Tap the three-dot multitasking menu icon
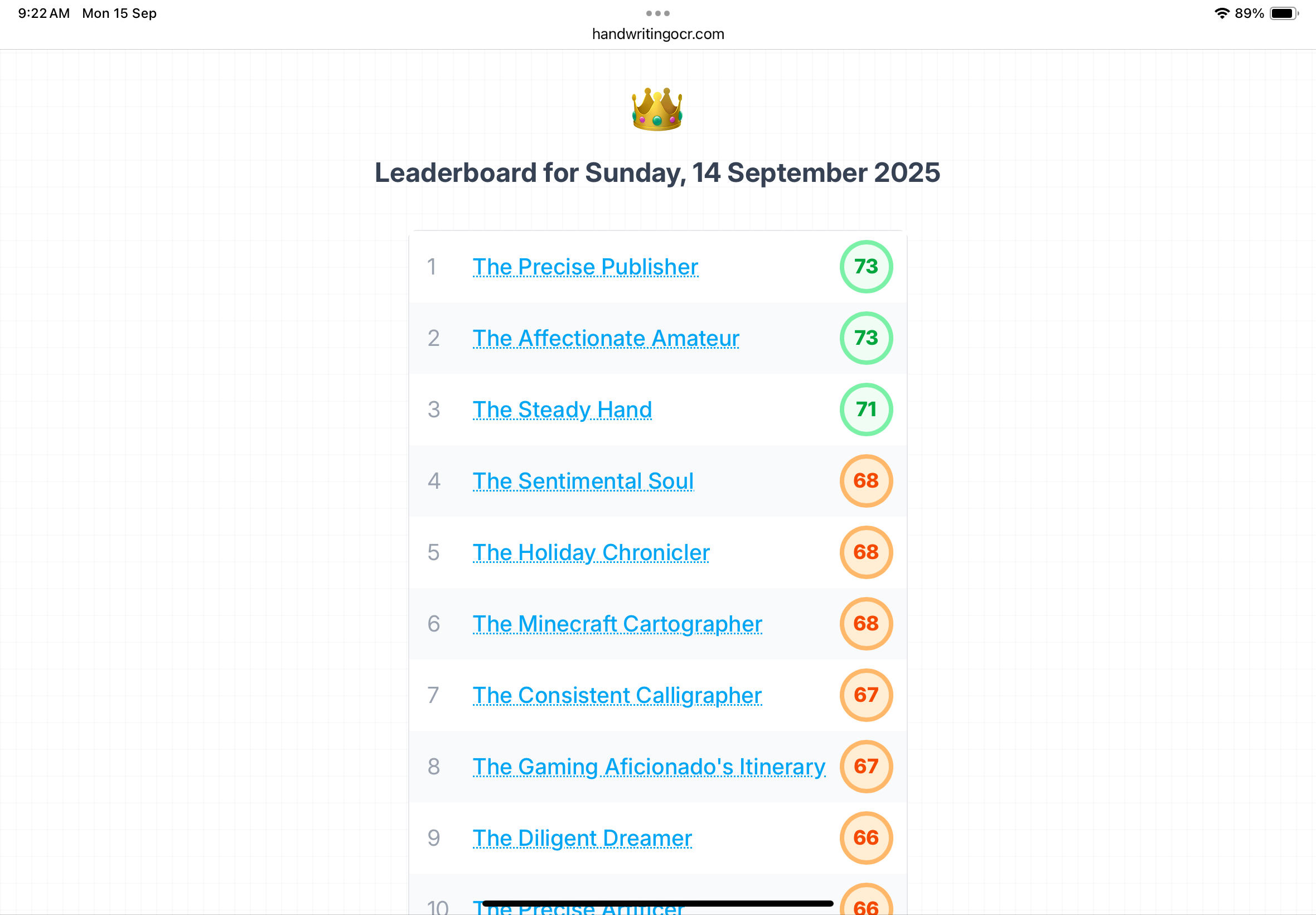 [x=657, y=13]
